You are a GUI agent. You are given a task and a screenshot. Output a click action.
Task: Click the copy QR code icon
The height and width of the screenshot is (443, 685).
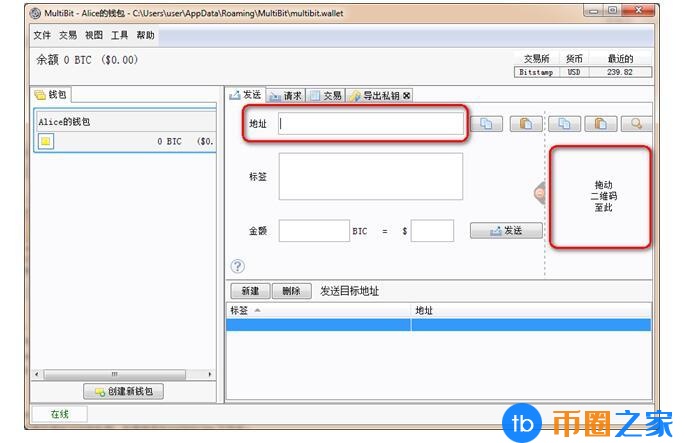pos(564,124)
